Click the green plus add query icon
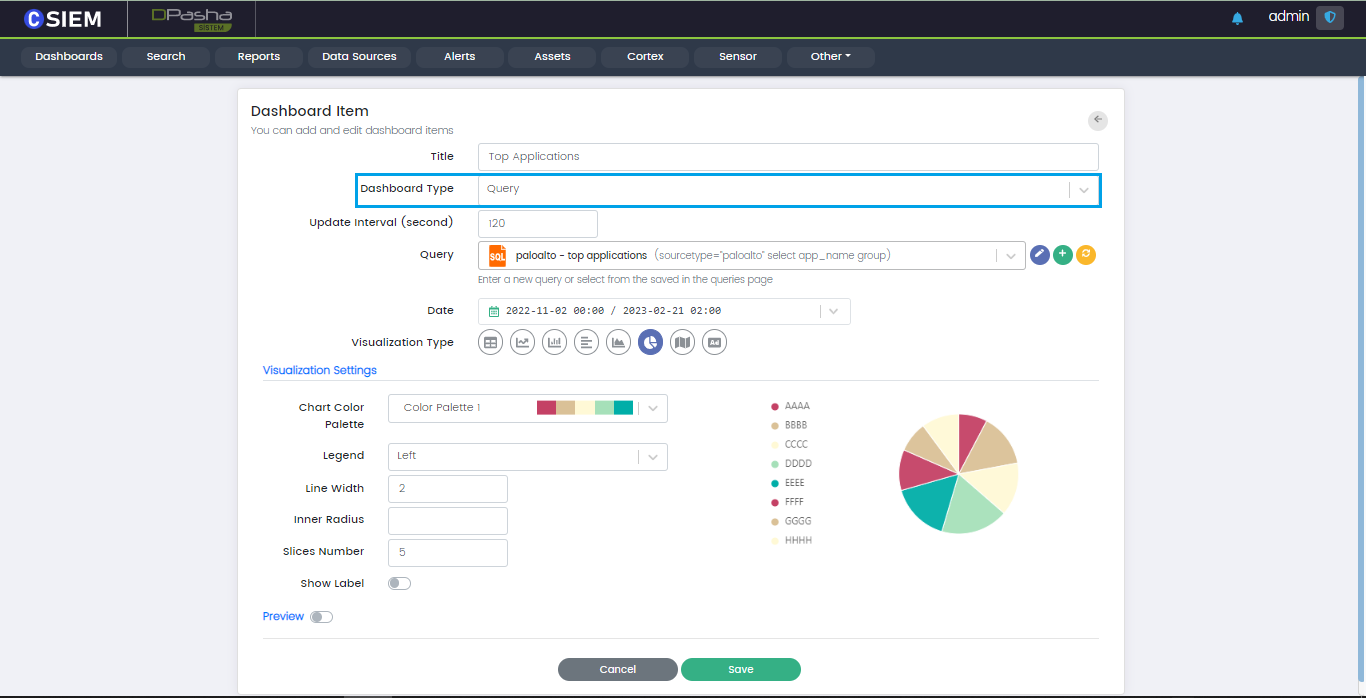Screen dimensions: 1366x698 point(1063,255)
